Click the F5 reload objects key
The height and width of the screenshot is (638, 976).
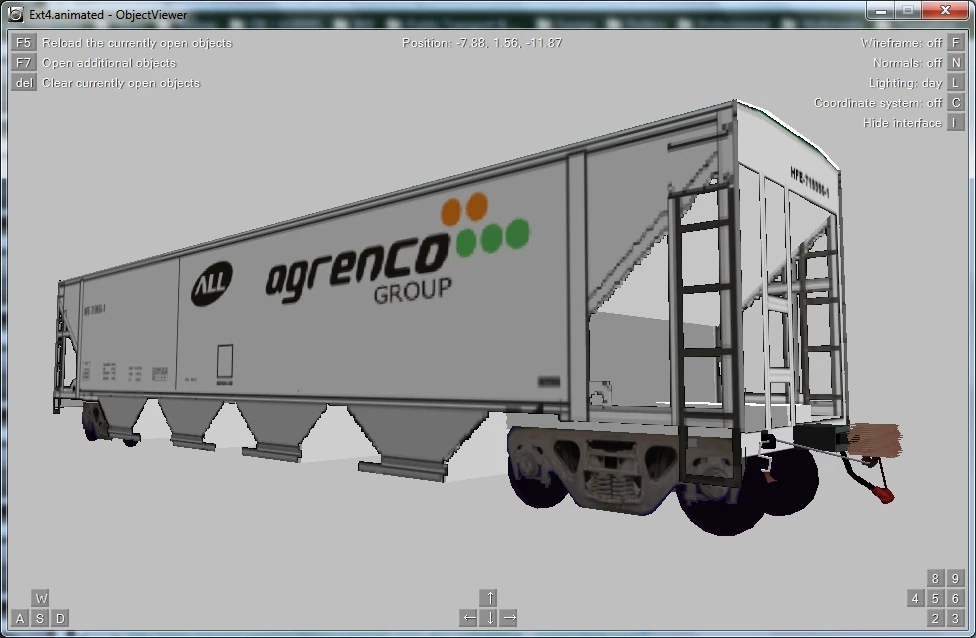23,42
